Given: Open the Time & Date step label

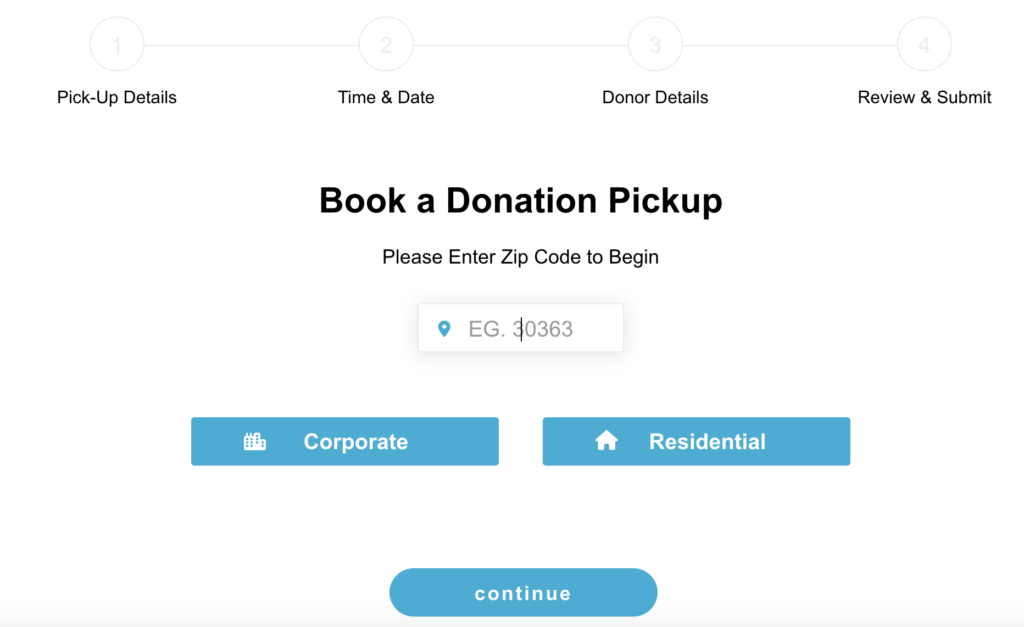Looking at the screenshot, I should point(386,97).
